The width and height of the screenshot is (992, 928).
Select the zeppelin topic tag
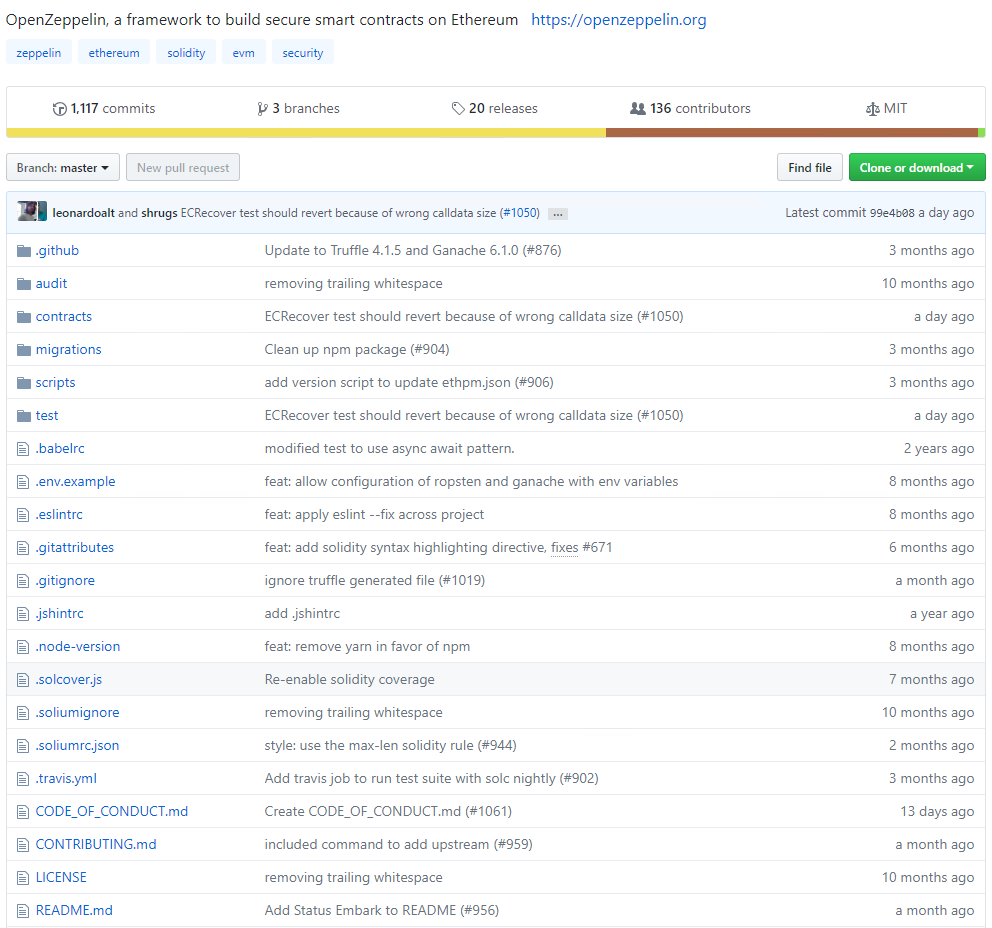click(39, 53)
